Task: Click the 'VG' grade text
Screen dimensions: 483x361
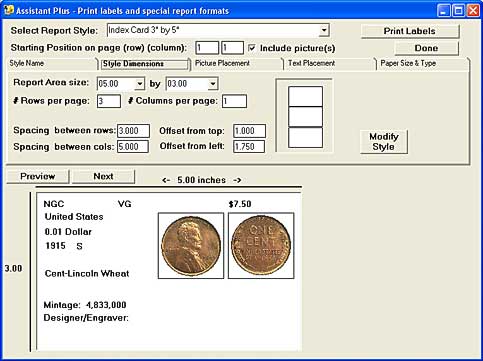Action: tap(125, 204)
